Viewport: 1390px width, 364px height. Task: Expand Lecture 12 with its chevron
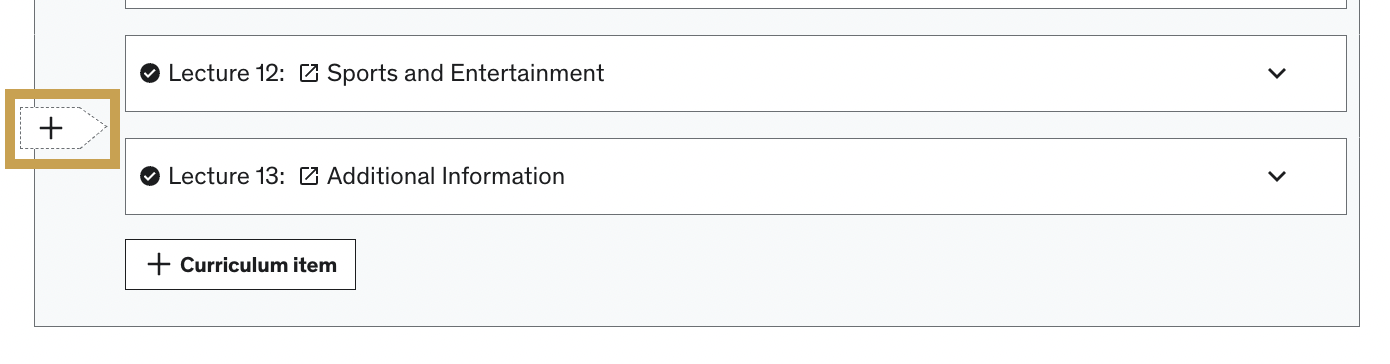1277,73
